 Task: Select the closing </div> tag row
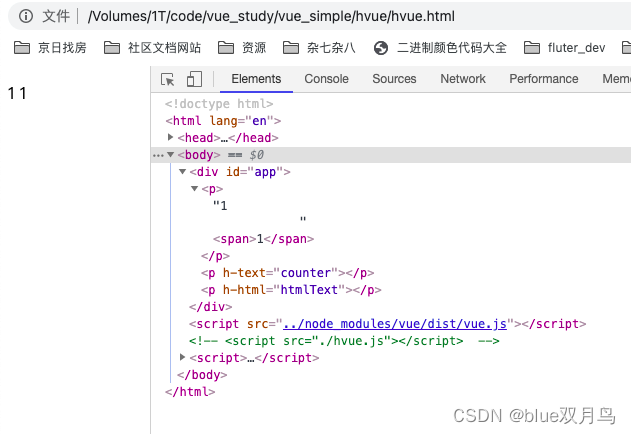(x=210, y=307)
